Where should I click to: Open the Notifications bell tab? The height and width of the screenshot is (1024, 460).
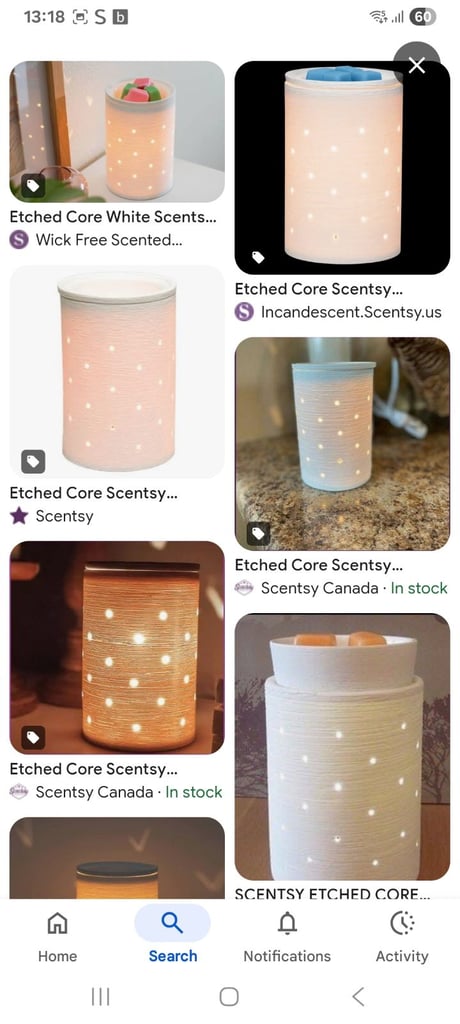point(287,938)
